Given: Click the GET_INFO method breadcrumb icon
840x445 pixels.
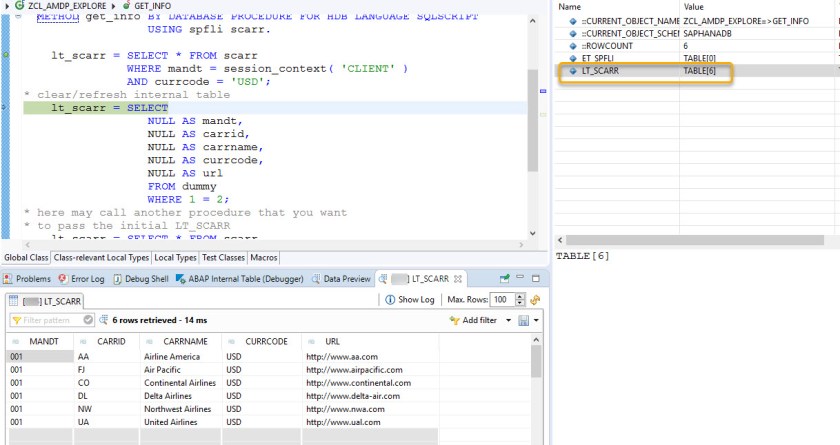Looking at the screenshot, I should [x=126, y=6].
